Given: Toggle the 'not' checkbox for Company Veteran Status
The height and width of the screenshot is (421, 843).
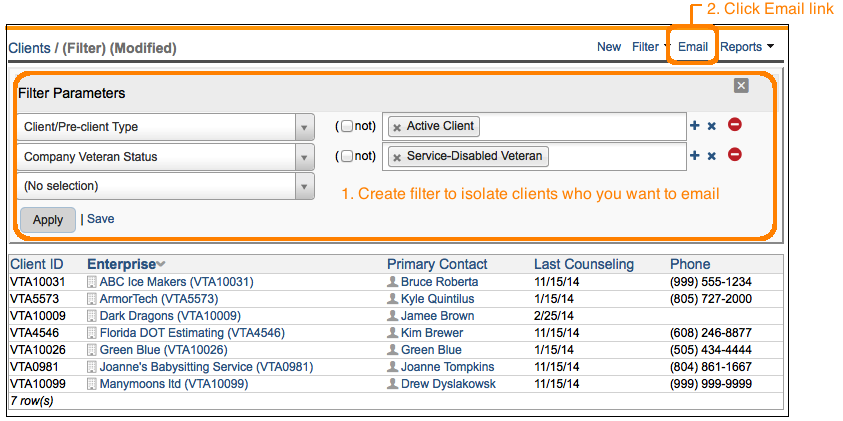Looking at the screenshot, I should pyautogui.click(x=347, y=156).
